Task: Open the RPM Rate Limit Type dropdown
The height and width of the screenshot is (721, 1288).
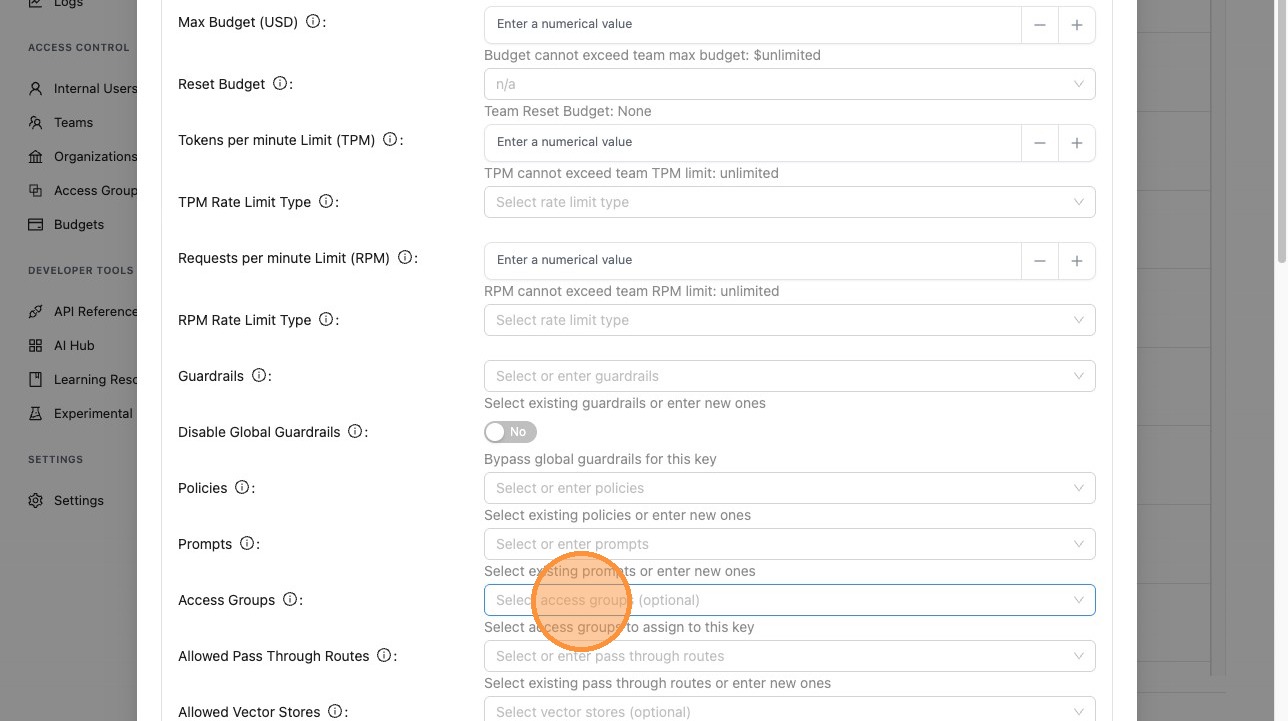Action: point(789,320)
